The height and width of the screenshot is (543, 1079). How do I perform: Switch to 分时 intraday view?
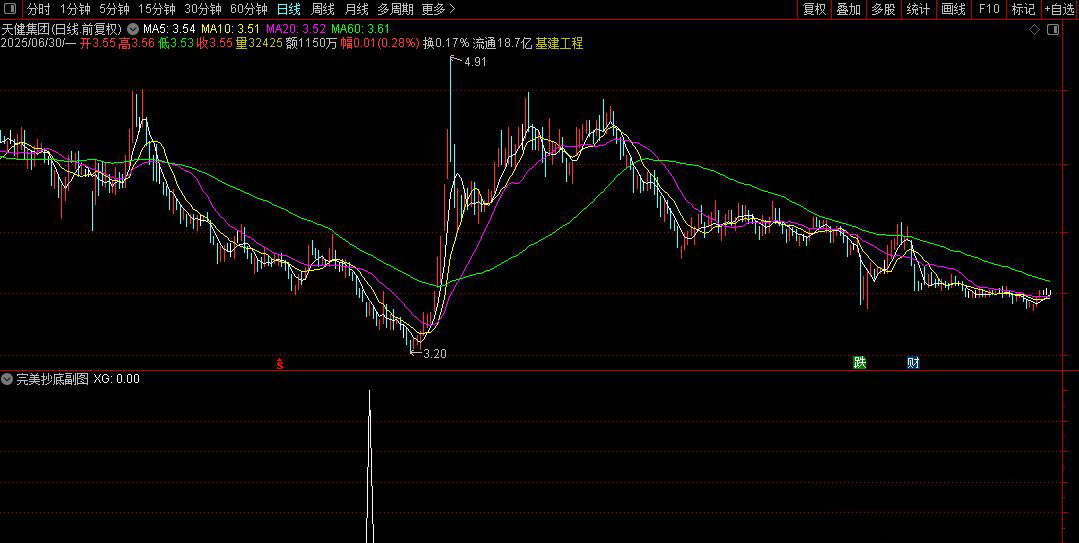coord(39,9)
